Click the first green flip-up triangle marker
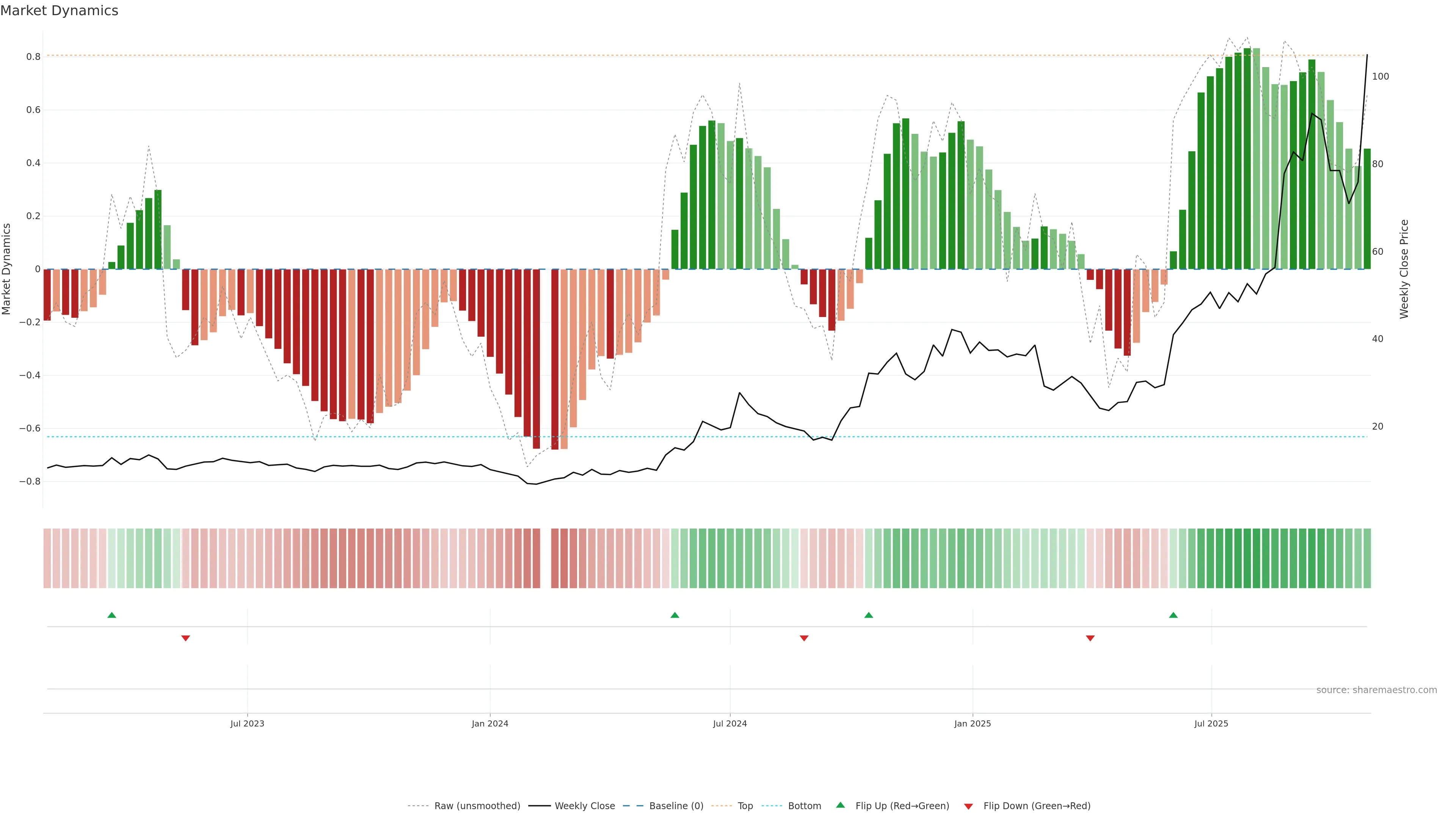This screenshot has width=1456, height=819. 112,615
